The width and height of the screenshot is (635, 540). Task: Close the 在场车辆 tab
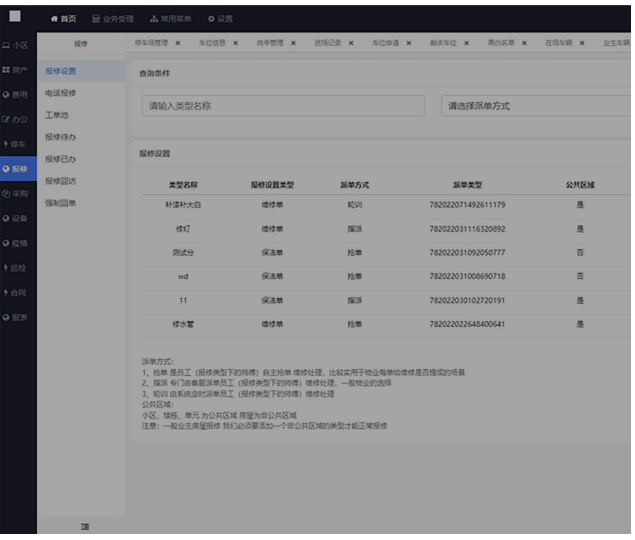[582, 43]
